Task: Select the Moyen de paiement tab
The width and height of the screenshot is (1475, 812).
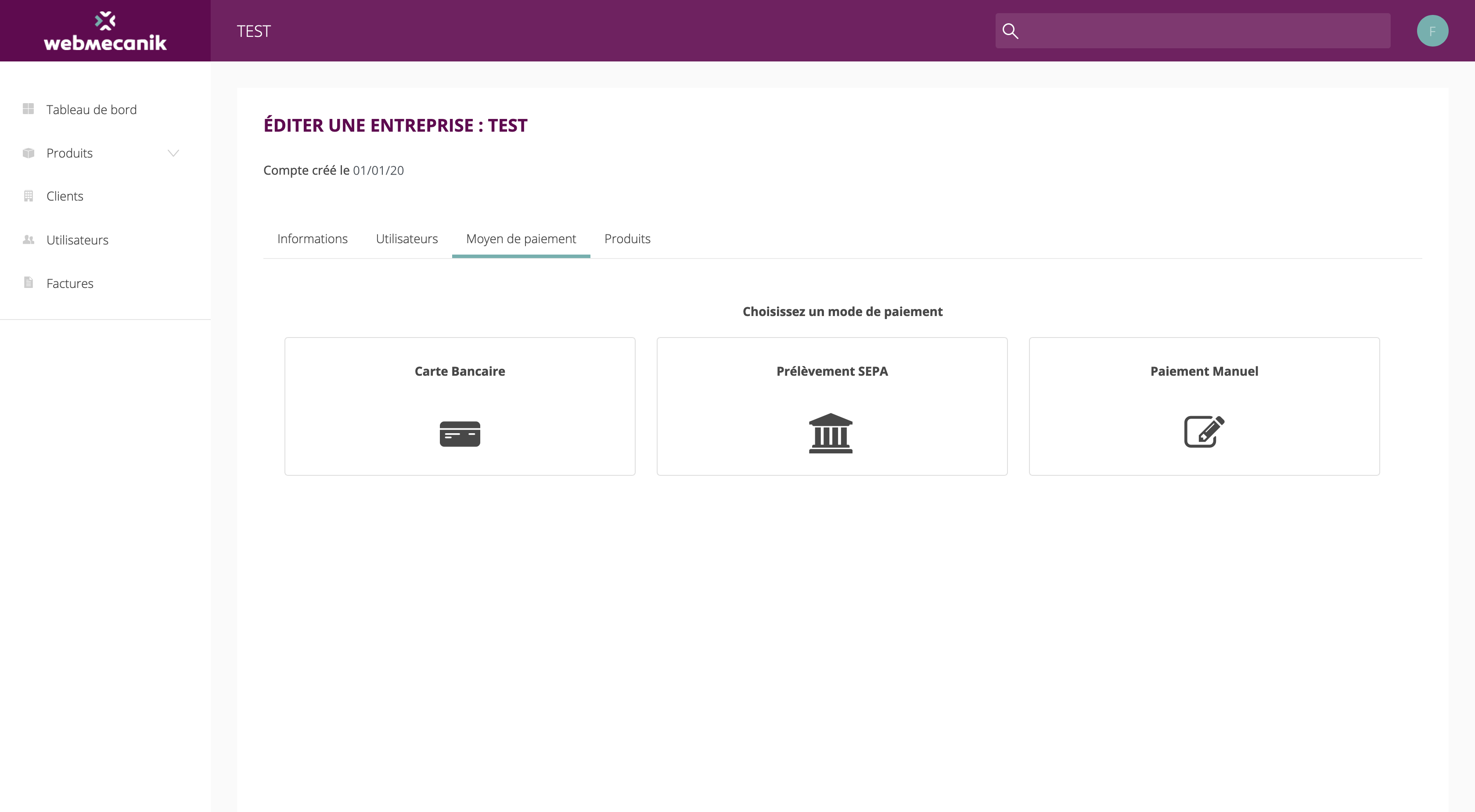Action: (x=521, y=239)
